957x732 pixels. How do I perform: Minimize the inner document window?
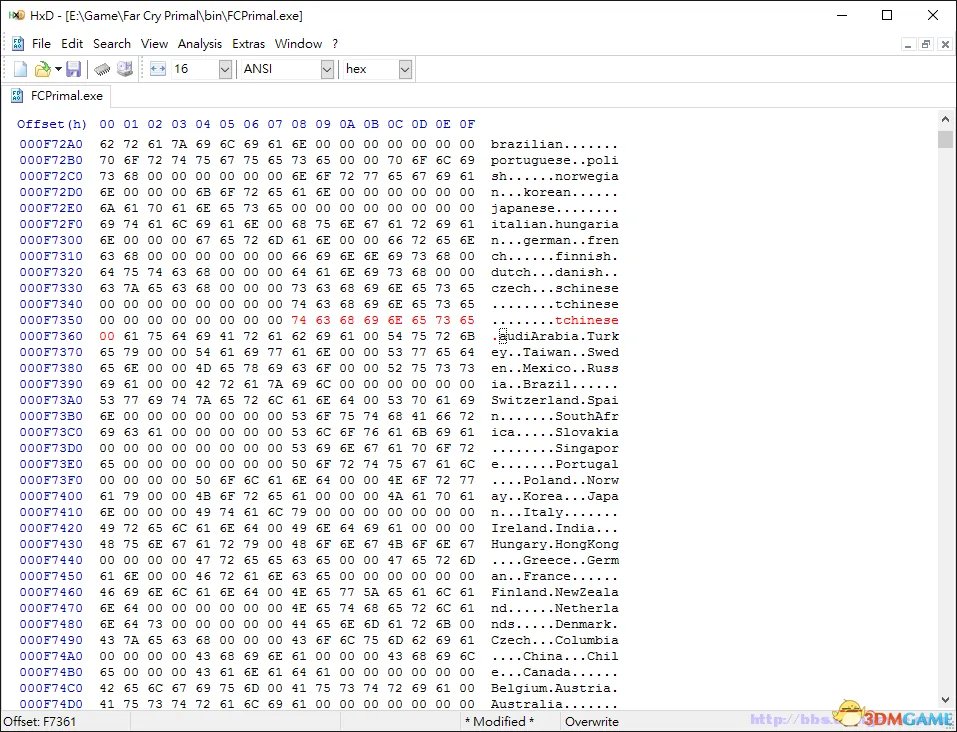tap(908, 44)
